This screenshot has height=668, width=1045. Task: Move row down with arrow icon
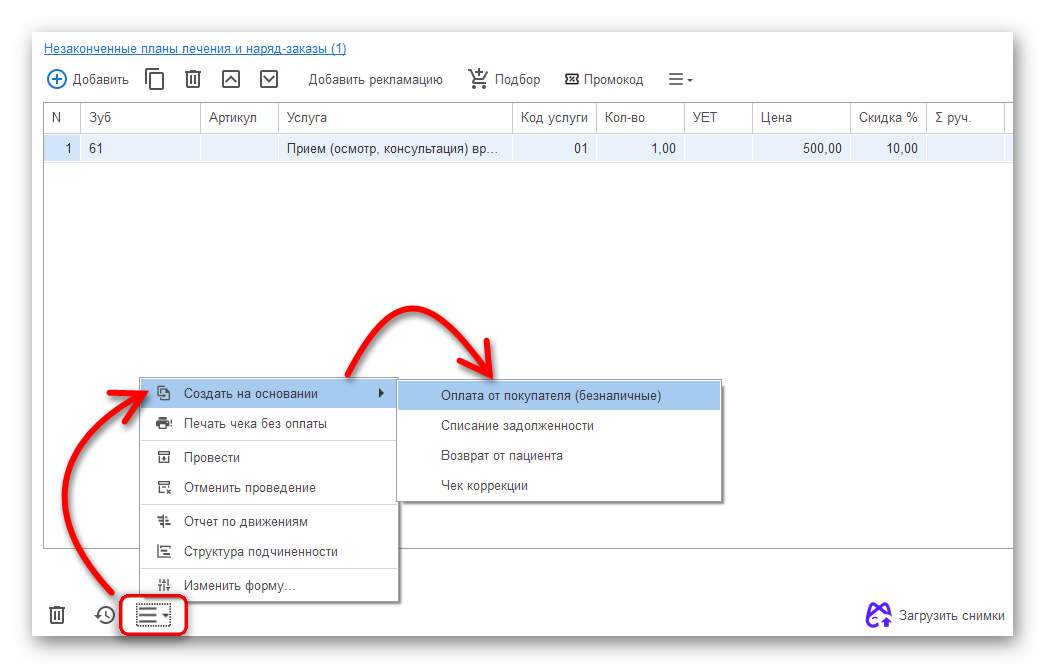point(269,79)
